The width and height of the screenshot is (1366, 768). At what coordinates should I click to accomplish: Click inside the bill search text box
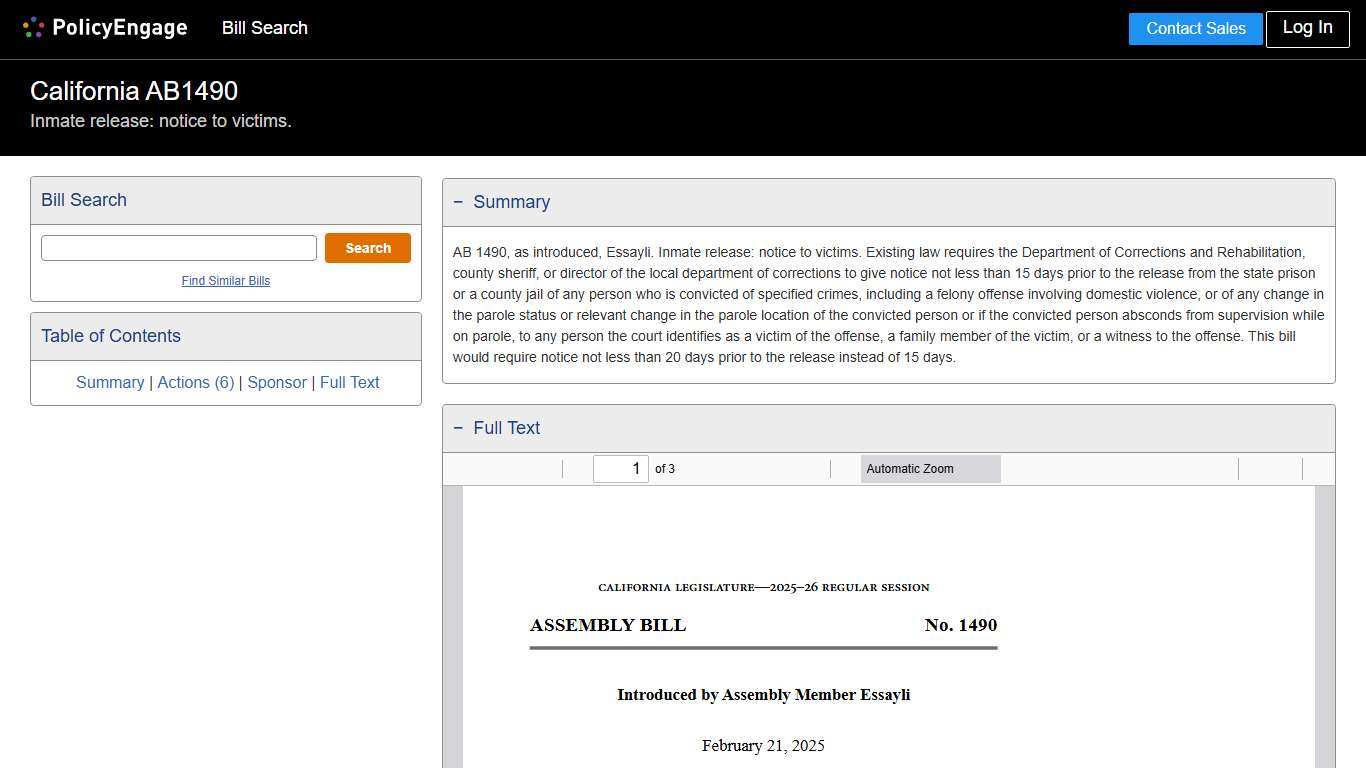coord(178,247)
